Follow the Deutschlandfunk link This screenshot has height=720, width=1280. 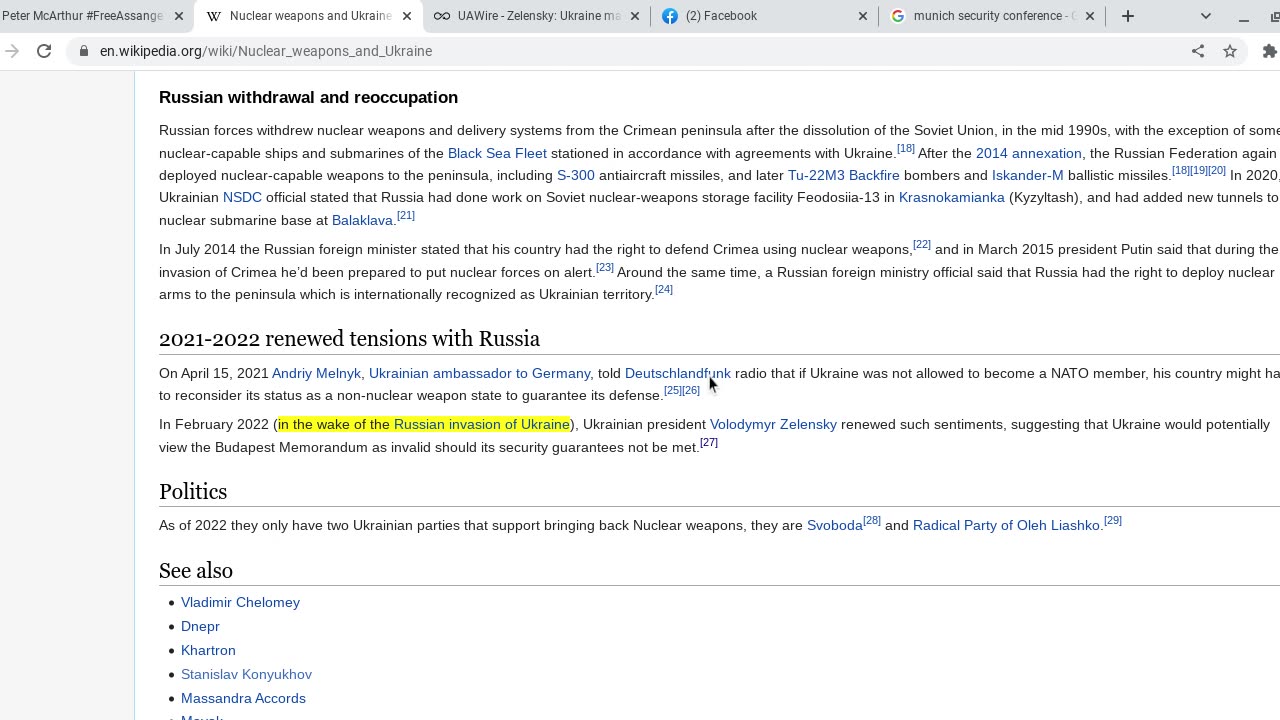click(678, 373)
